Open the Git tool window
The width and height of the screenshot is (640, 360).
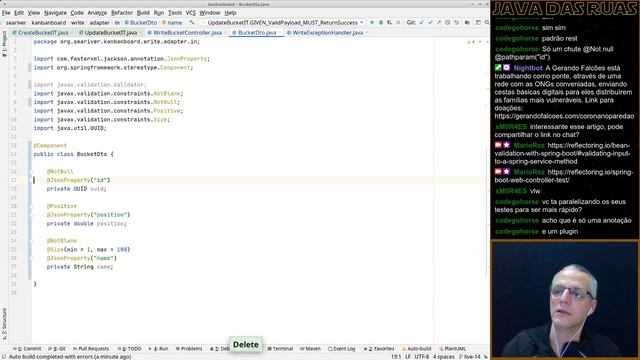(57, 349)
